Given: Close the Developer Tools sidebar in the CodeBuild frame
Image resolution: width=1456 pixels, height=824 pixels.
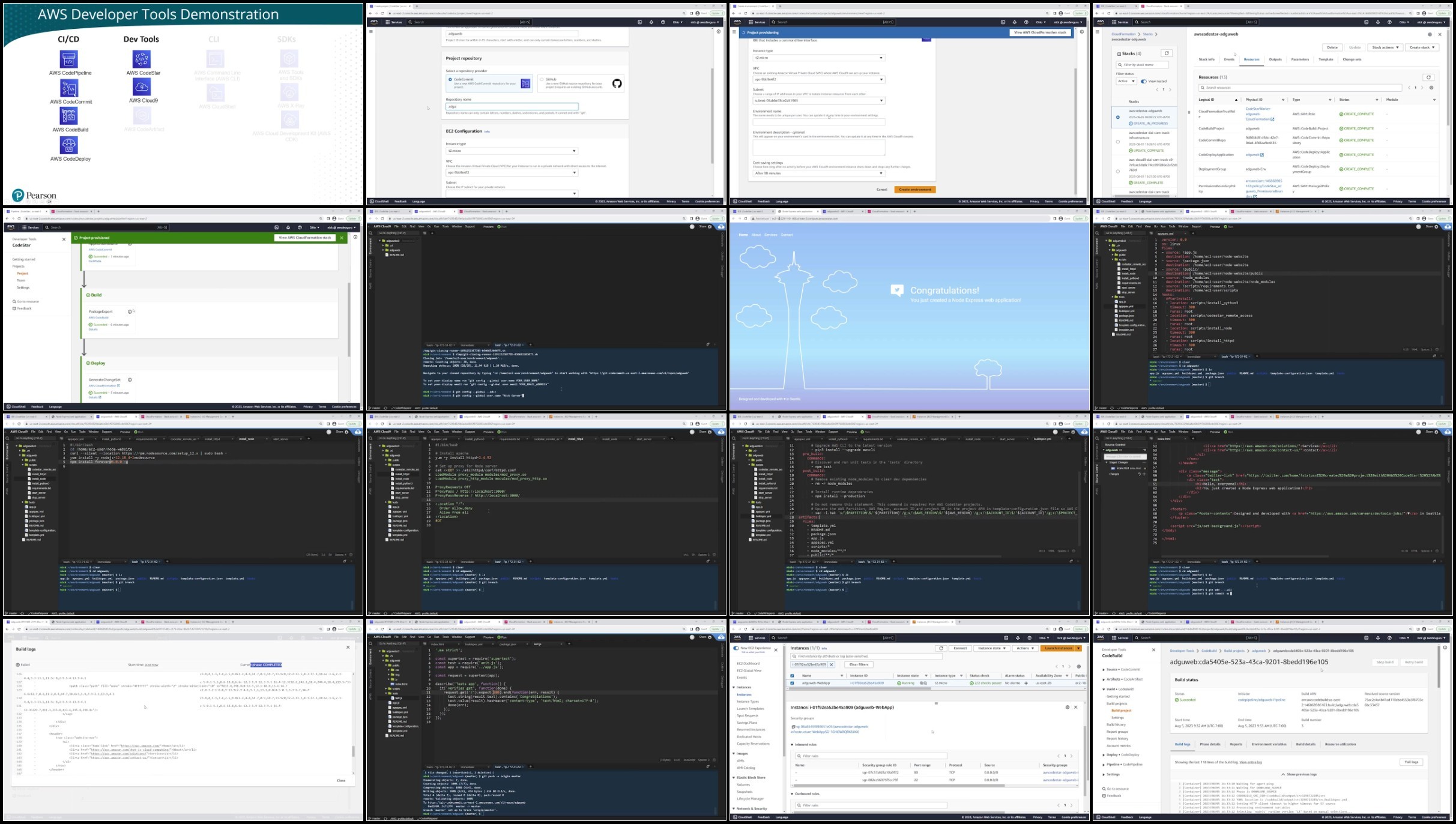Looking at the screenshot, I should click(1153, 650).
